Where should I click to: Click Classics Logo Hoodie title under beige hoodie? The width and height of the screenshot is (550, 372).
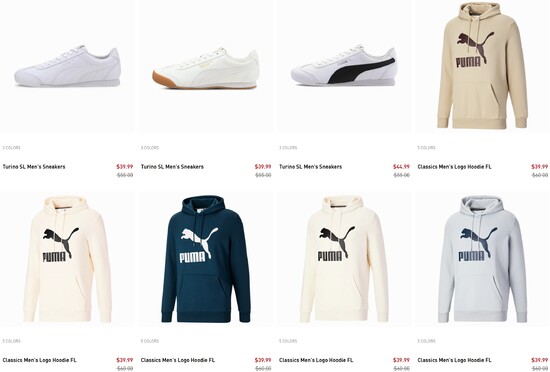click(x=455, y=167)
